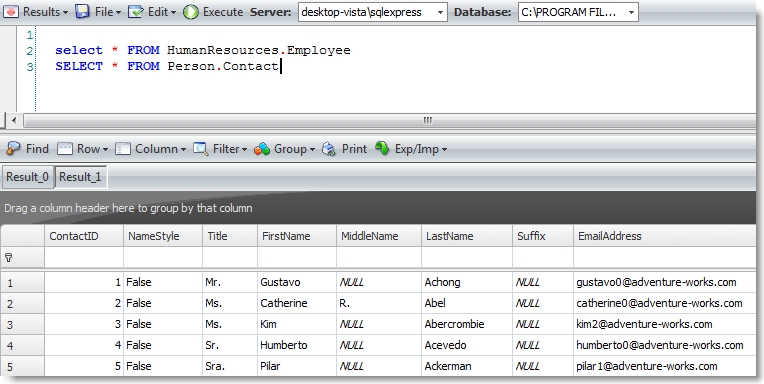Select row header 3 in the grid
This screenshot has width=764, height=384.
(x=22, y=325)
